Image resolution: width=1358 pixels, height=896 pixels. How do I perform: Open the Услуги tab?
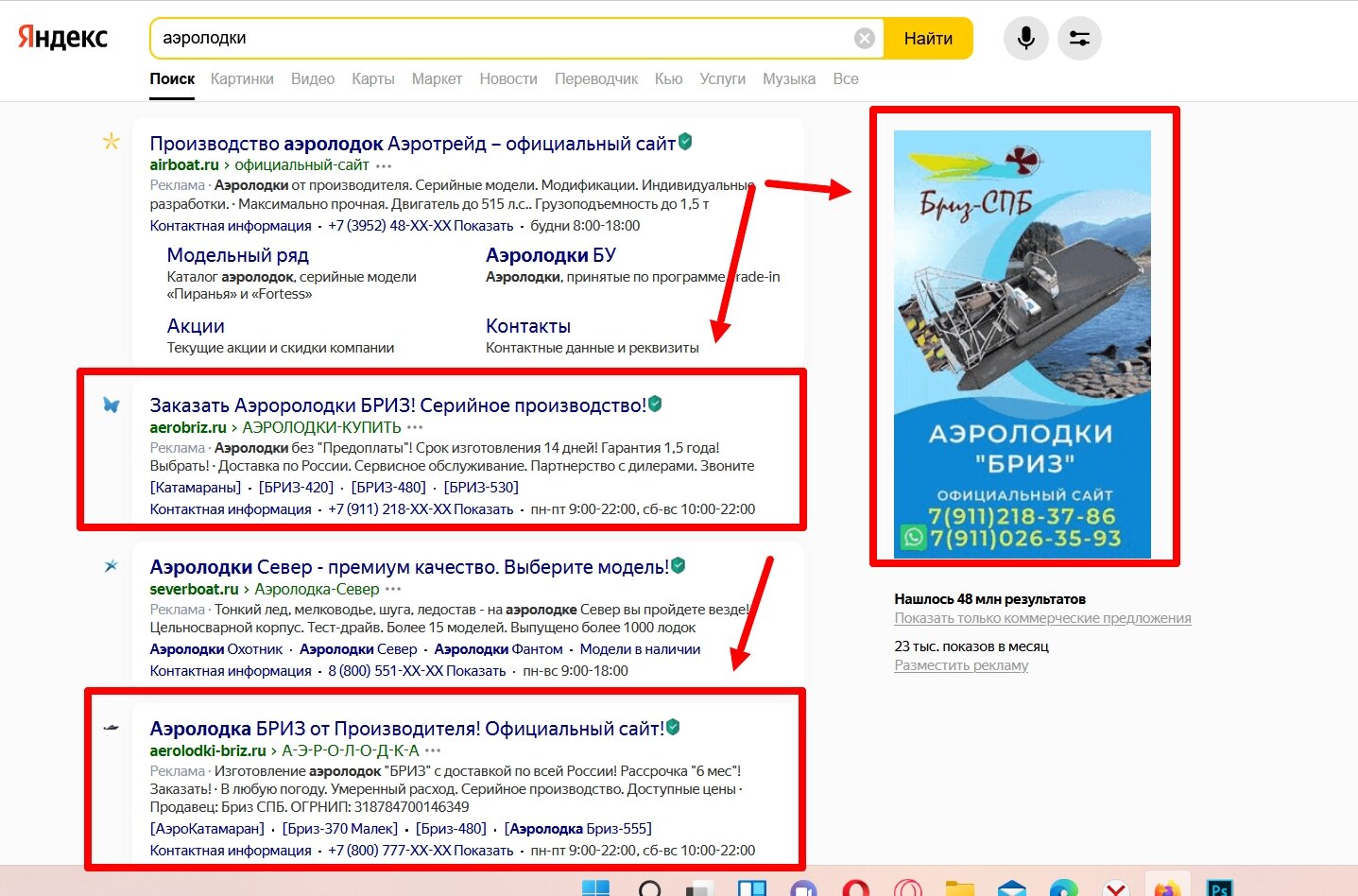tap(723, 79)
